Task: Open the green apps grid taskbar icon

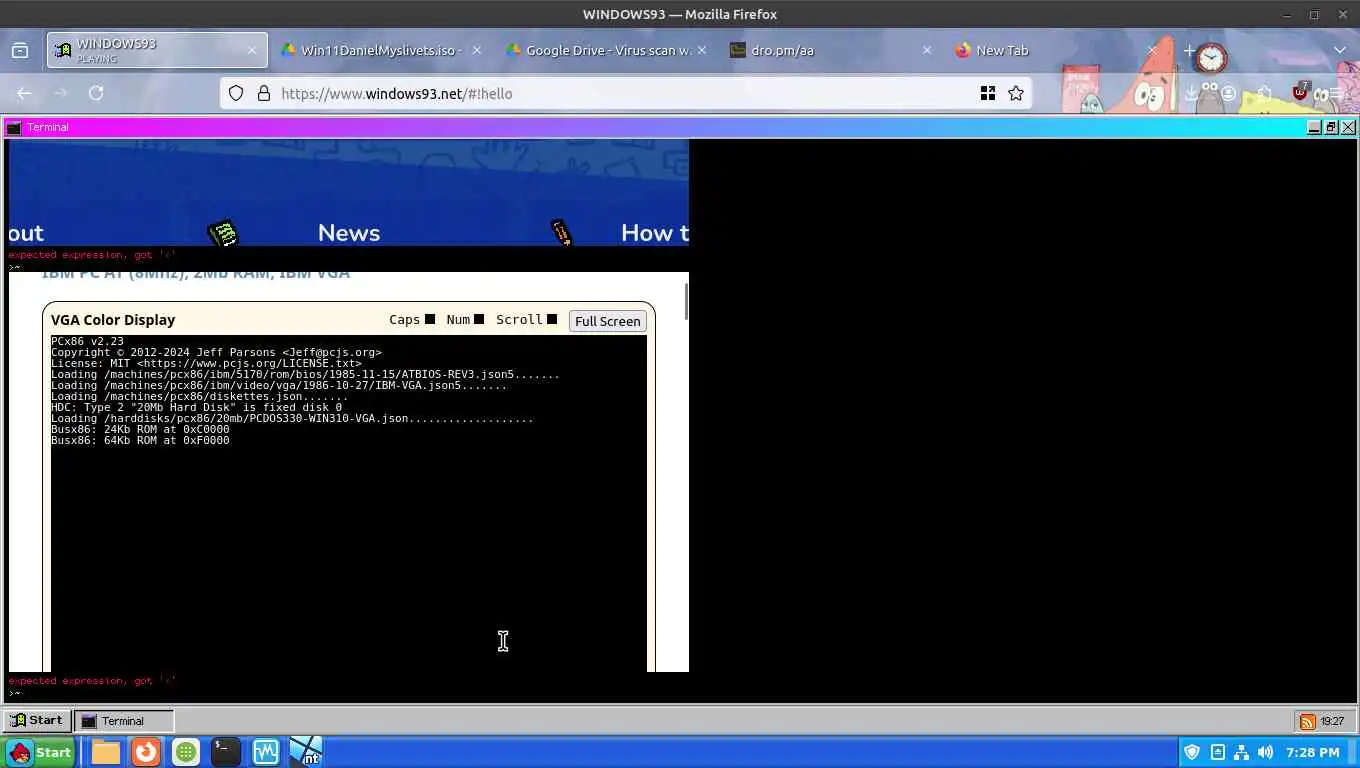Action: [186, 752]
